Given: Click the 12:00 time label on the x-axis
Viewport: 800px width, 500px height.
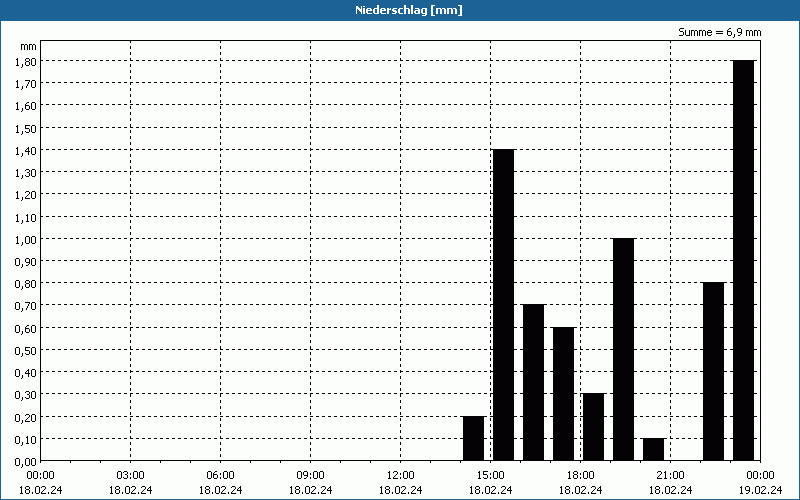Looking at the screenshot, I should 401,476.
